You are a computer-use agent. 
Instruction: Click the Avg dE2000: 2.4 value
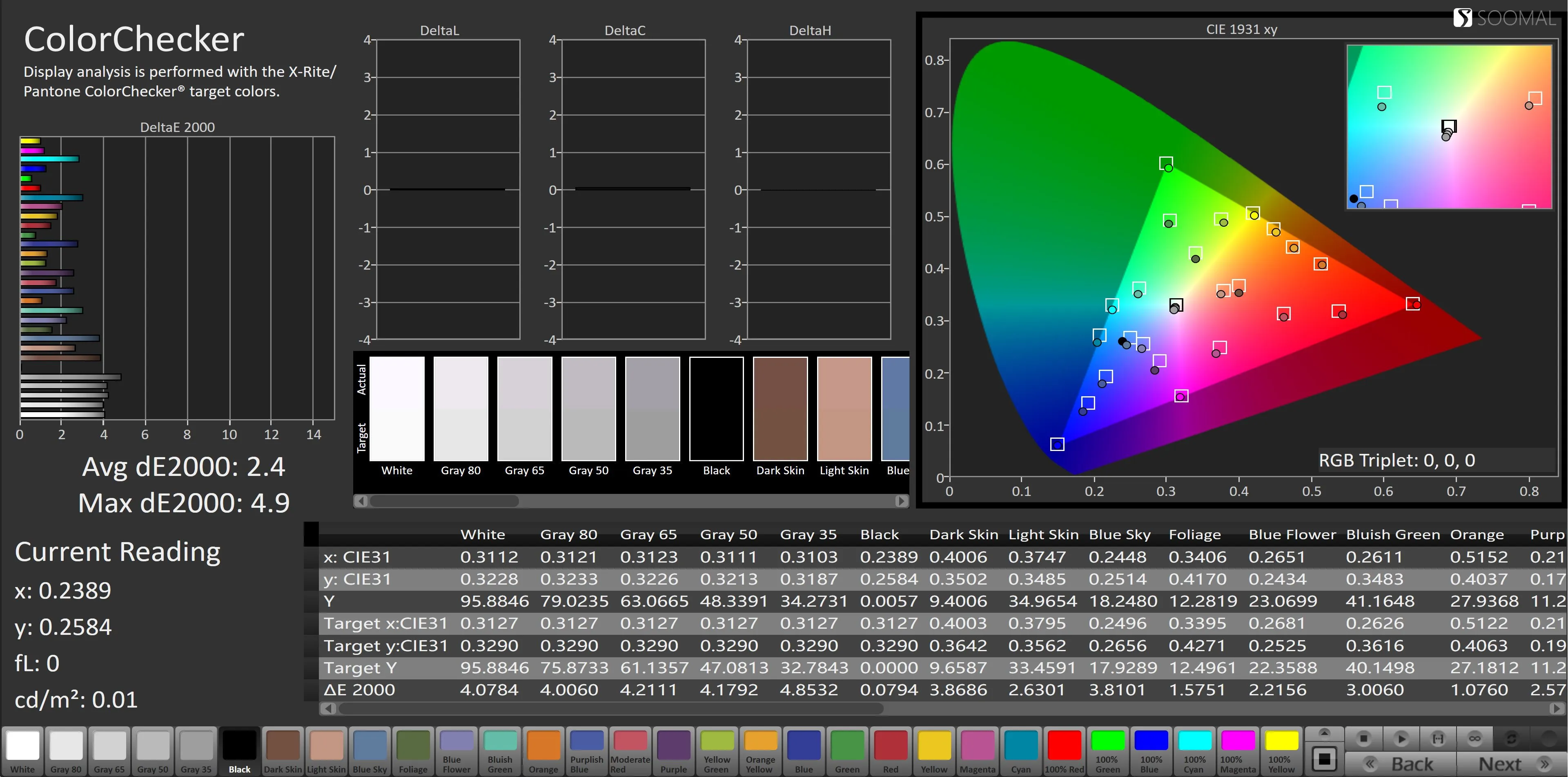[183, 467]
